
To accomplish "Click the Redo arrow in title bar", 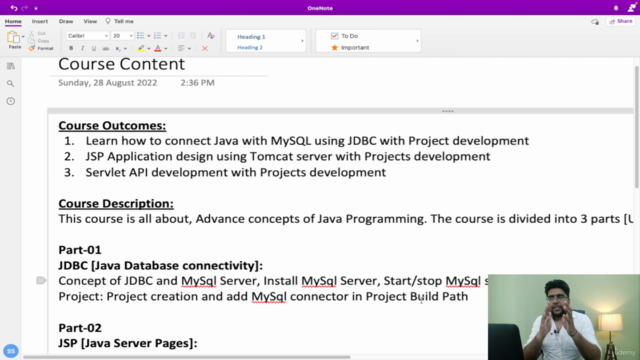I will (x=24, y=8).
